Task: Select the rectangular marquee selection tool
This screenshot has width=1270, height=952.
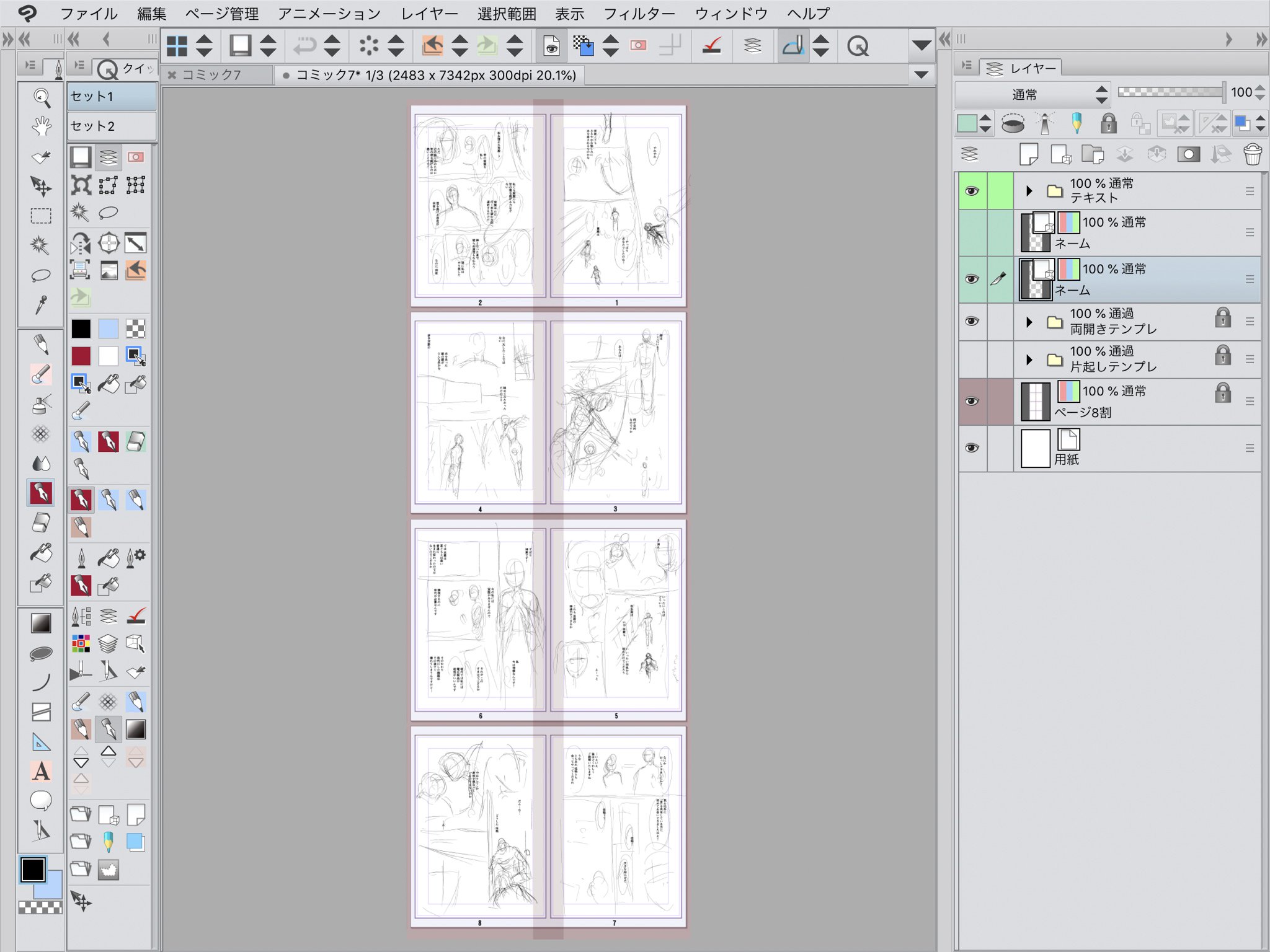Action: point(41,216)
